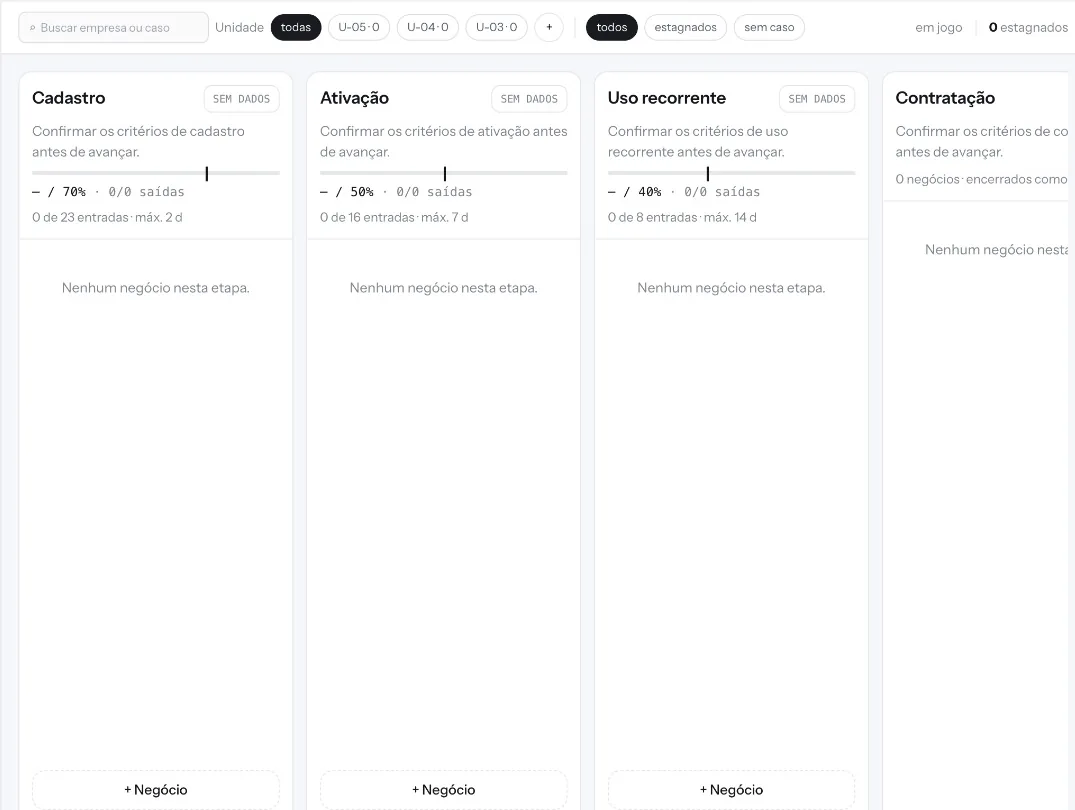Click Cadastro description about critérios de cadastro
Viewport: 1075px width, 810px height.
click(x=138, y=141)
